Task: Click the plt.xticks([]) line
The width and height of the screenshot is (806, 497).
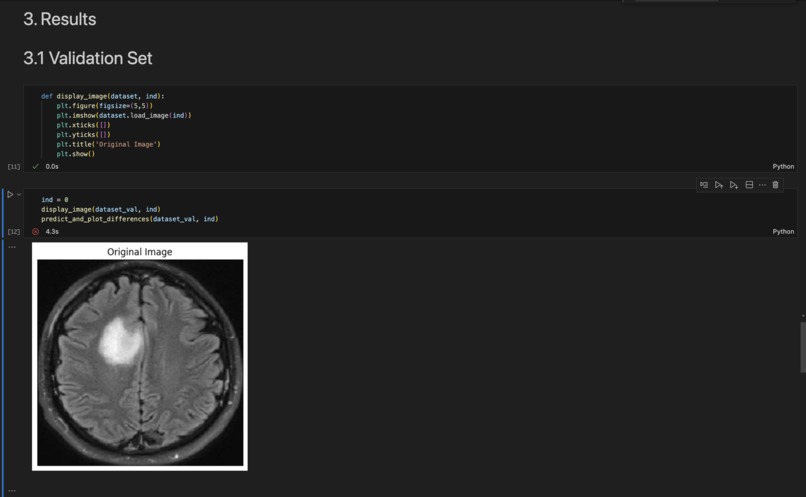Action: 83,125
